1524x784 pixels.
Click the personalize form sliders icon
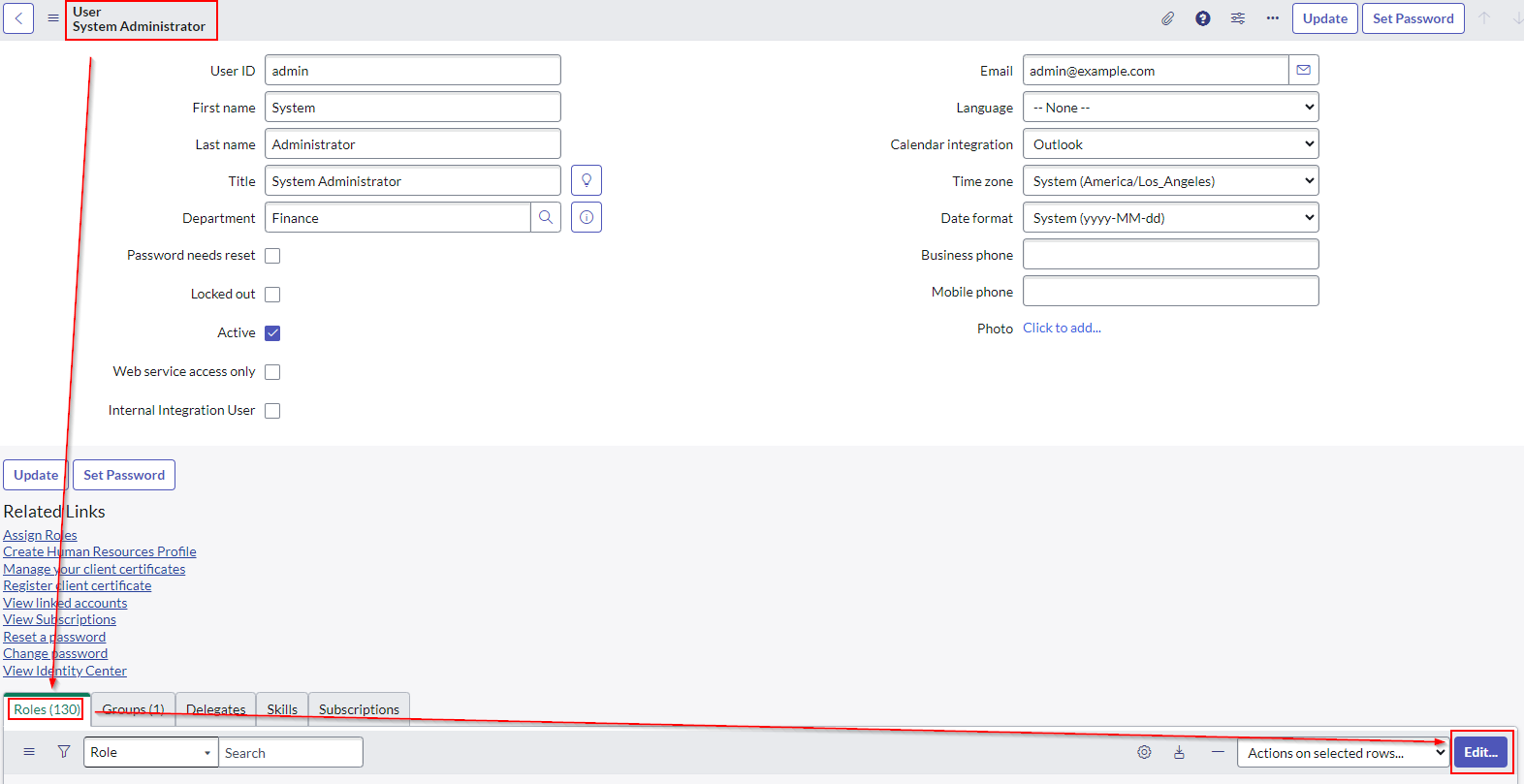coord(1238,18)
